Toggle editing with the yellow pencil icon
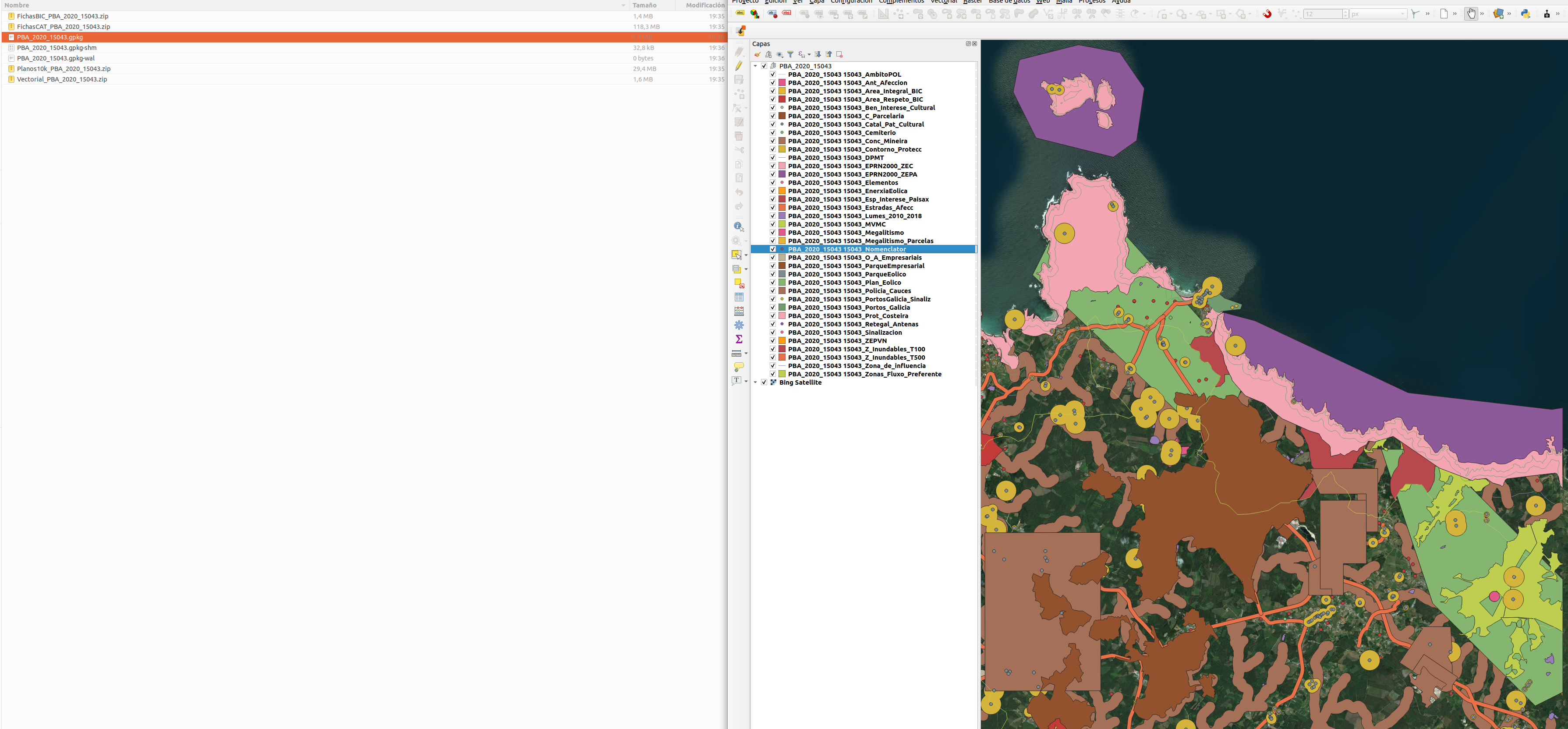 738,66
